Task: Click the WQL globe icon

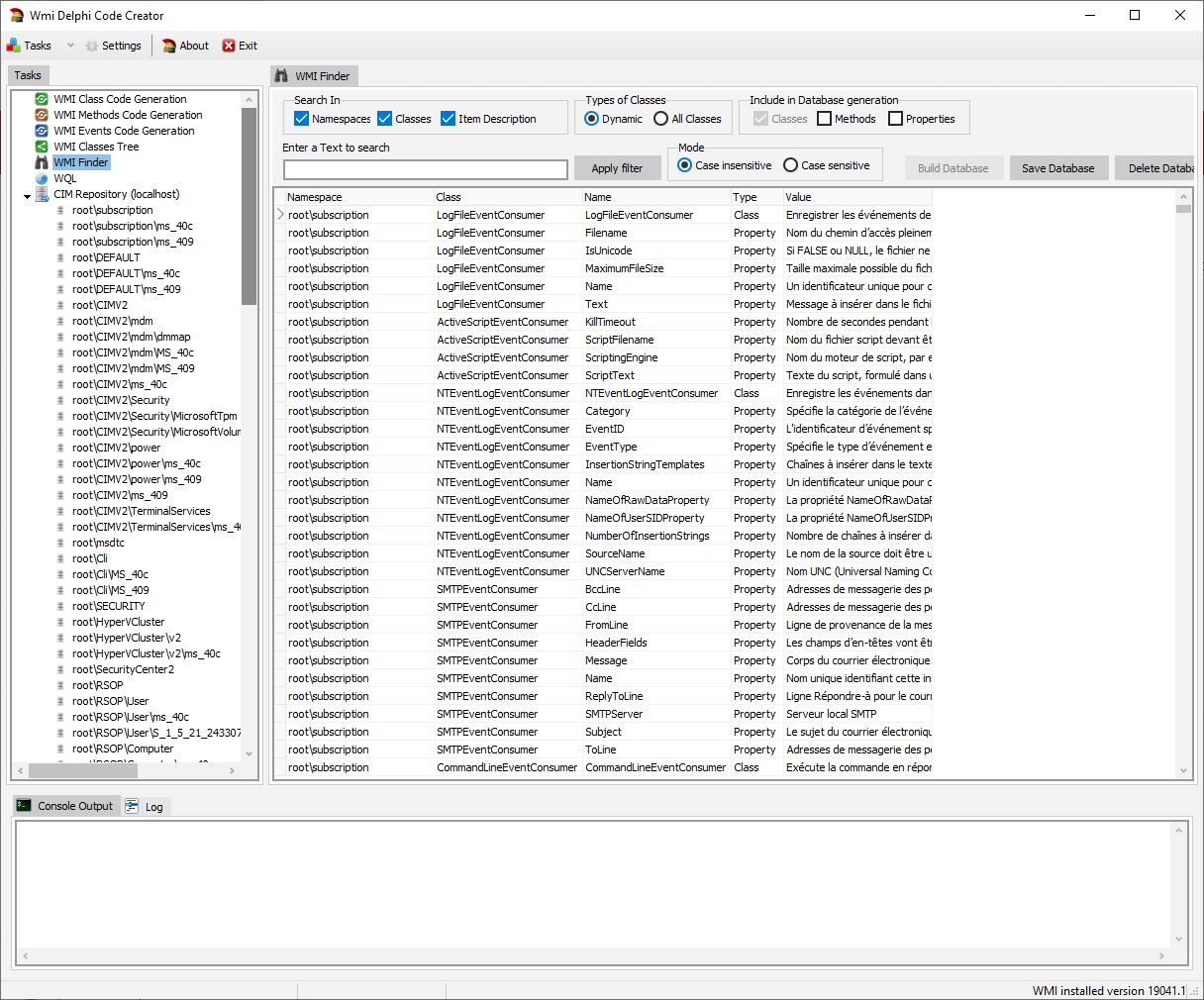Action: (x=42, y=178)
